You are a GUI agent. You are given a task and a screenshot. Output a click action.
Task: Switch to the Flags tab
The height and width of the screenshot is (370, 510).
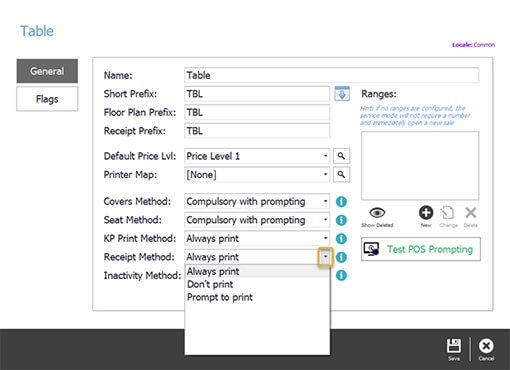pyautogui.click(x=47, y=99)
